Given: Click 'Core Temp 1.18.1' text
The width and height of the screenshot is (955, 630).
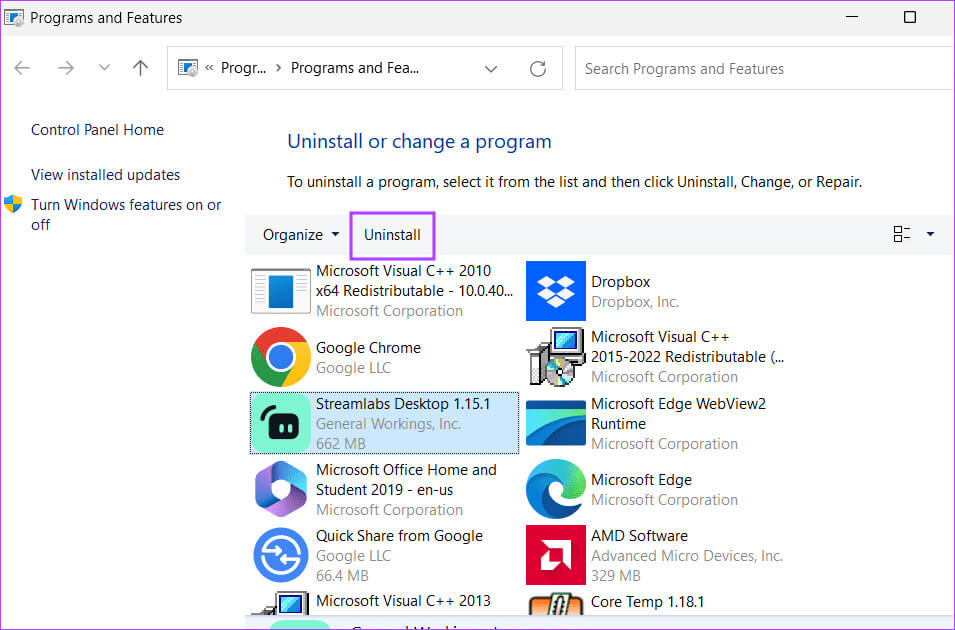Looking at the screenshot, I should point(647,602).
